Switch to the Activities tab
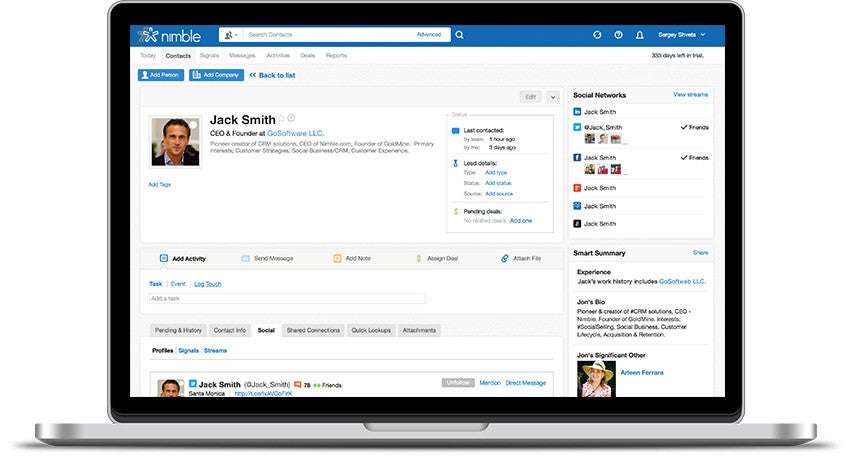 coord(278,55)
